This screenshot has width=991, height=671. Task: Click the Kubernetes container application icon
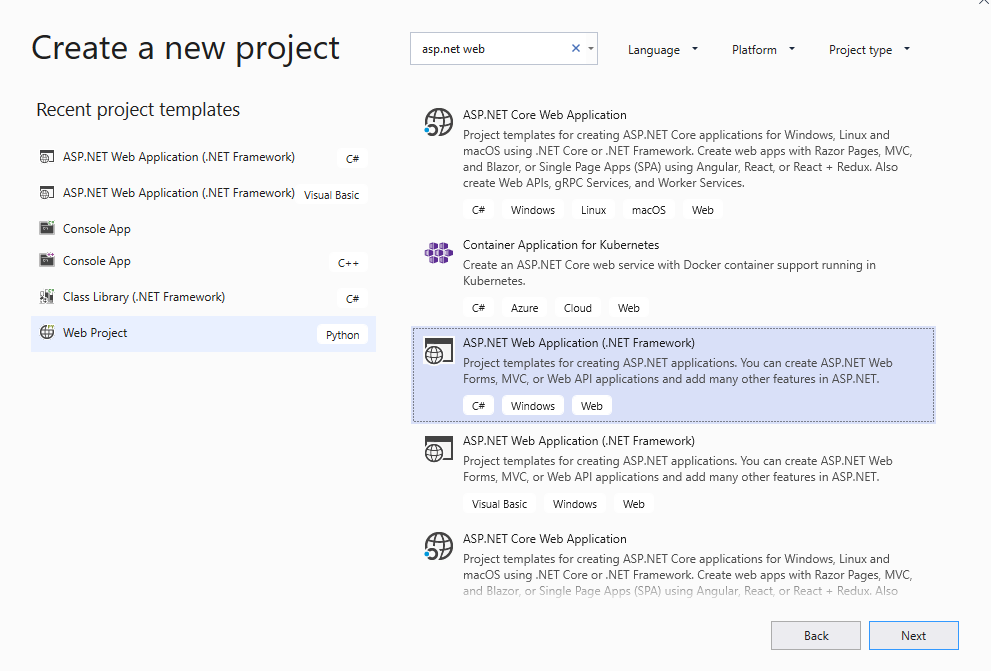[x=438, y=253]
